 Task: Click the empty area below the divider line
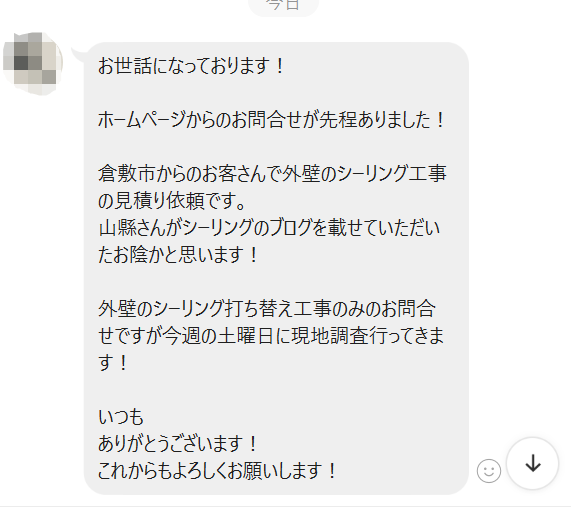[x=286, y=516]
